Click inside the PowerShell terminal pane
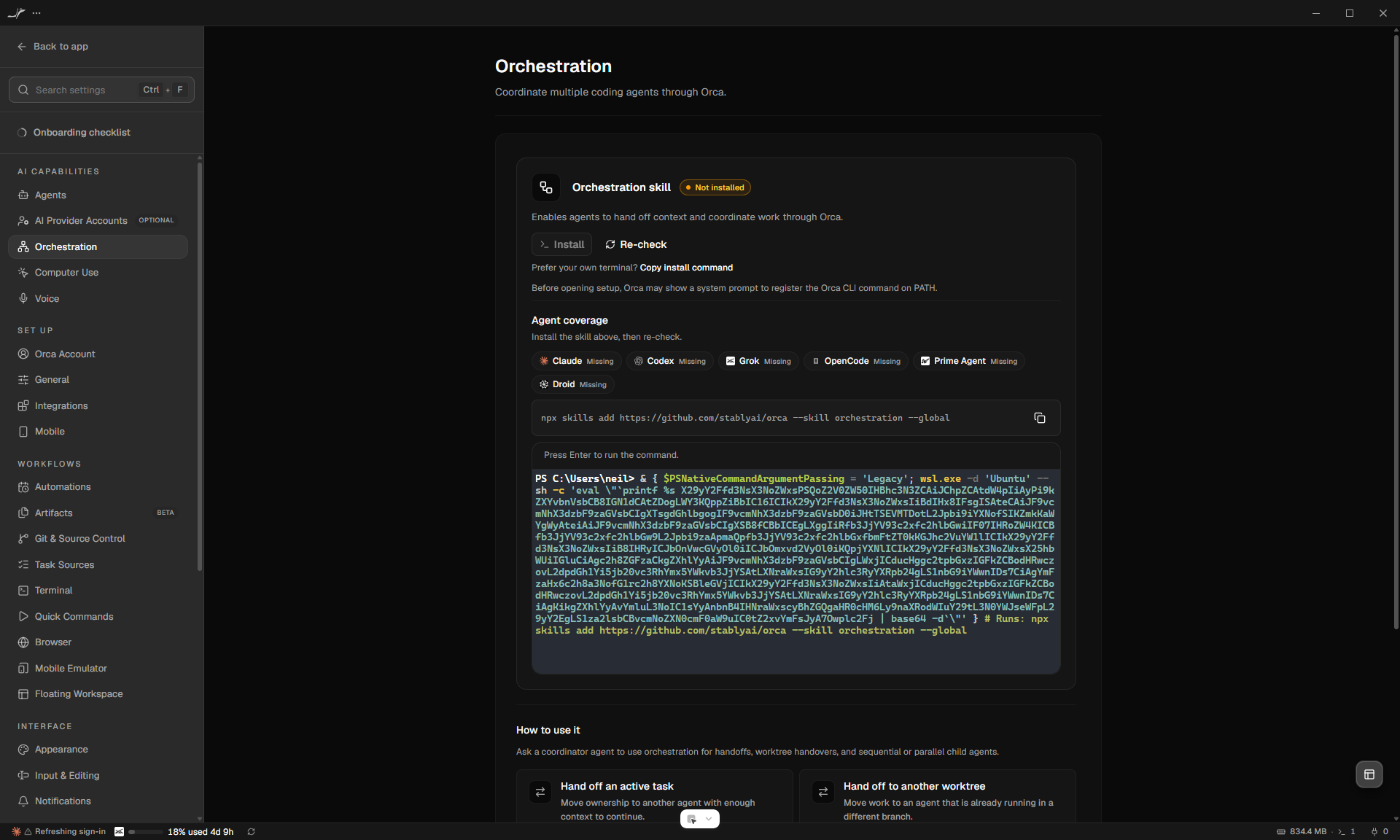The image size is (1400, 840). [x=796, y=572]
